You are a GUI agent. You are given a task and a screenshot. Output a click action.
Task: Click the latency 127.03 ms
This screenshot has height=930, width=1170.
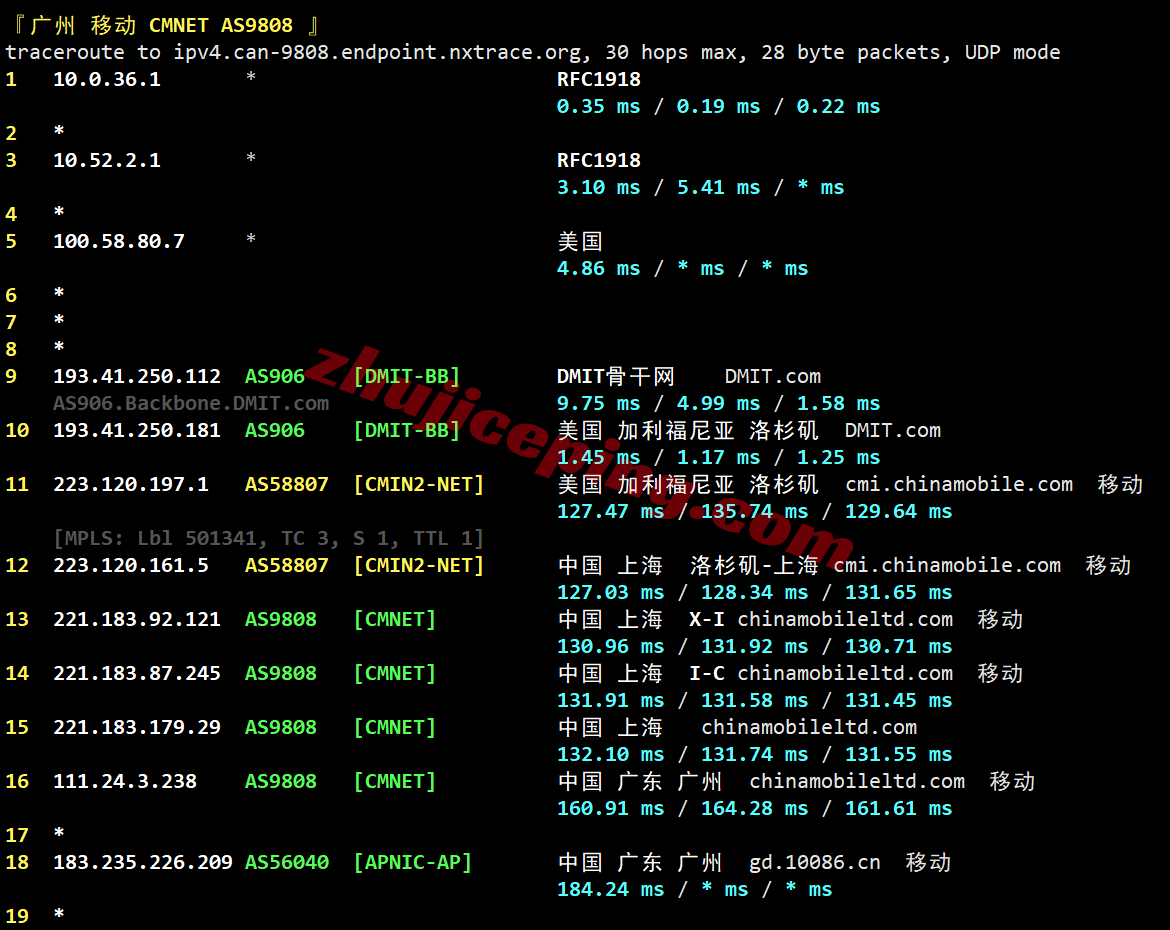click(610, 593)
